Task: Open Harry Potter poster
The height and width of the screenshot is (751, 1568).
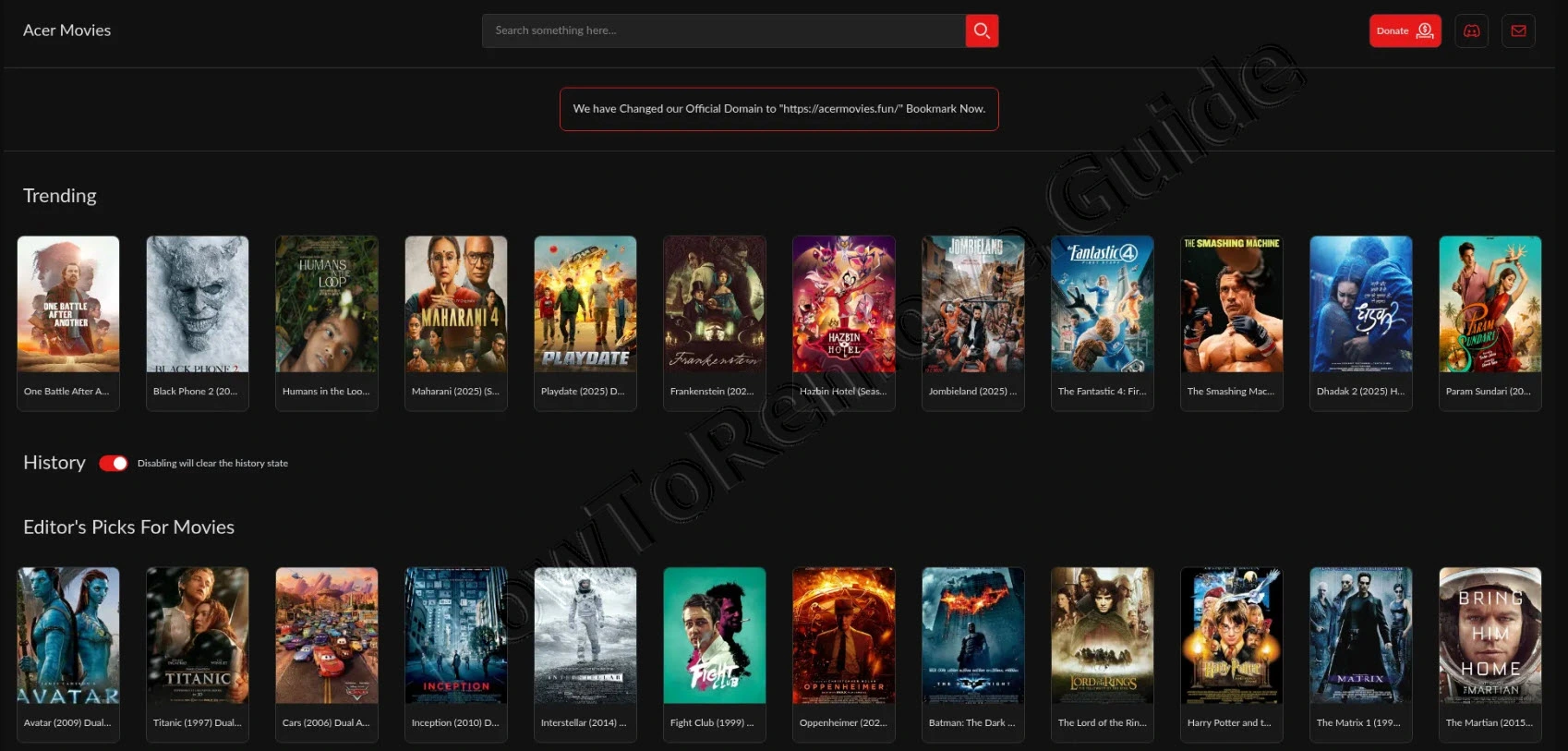Action: point(1232,636)
